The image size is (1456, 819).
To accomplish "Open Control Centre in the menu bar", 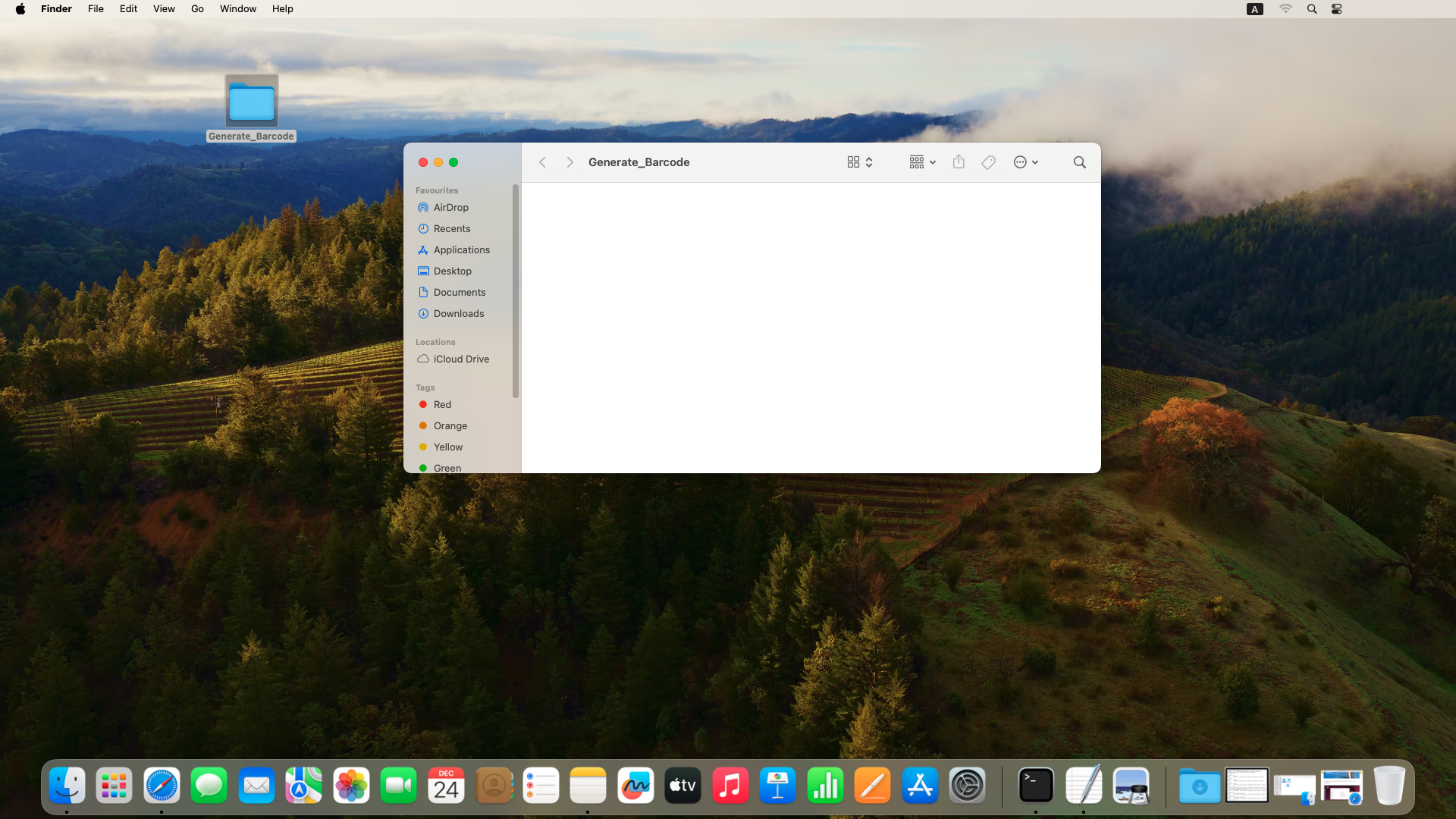I will click(x=1336, y=9).
